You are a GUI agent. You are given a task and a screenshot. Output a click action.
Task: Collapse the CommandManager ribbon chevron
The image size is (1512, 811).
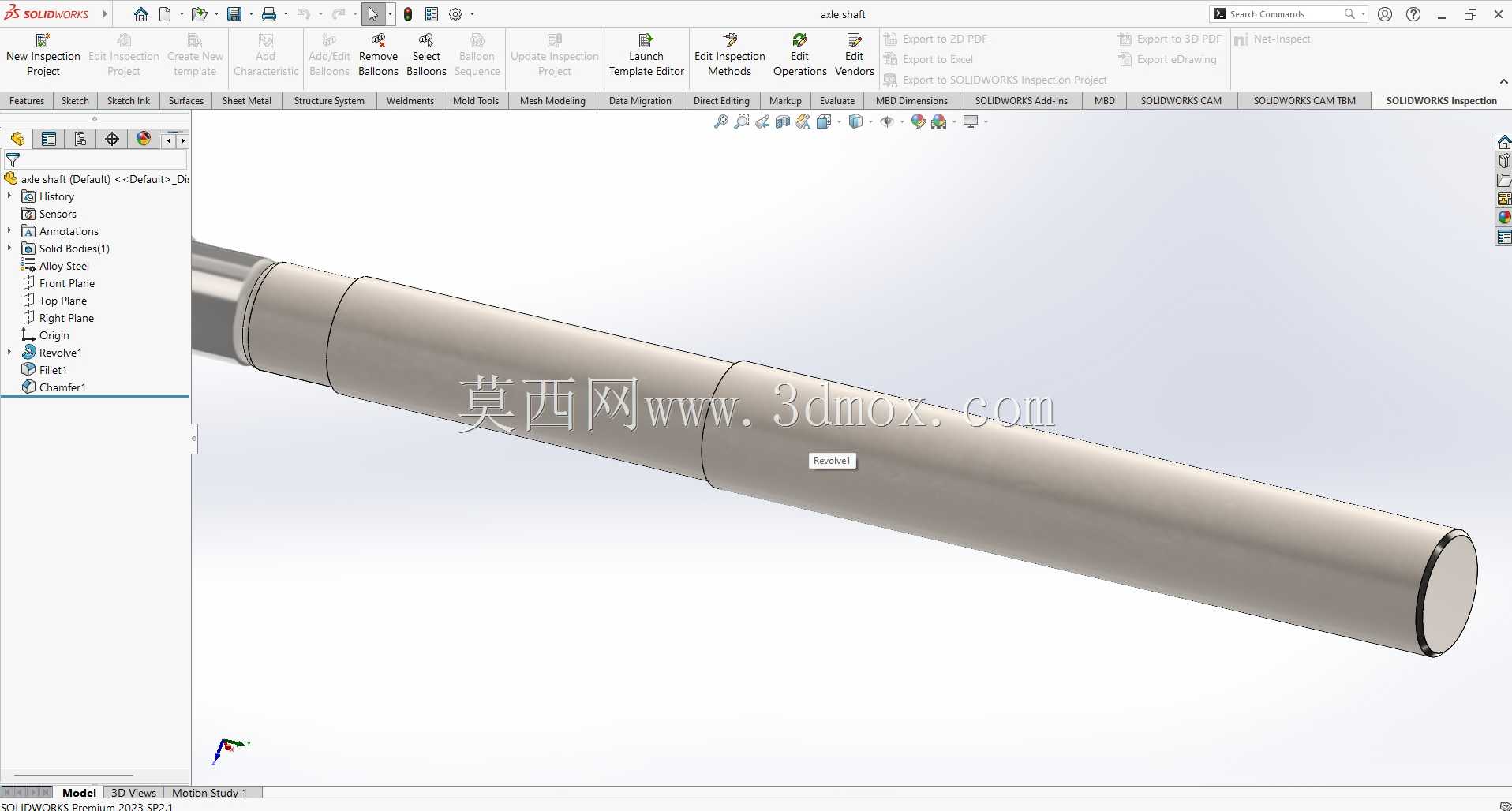[1503, 81]
